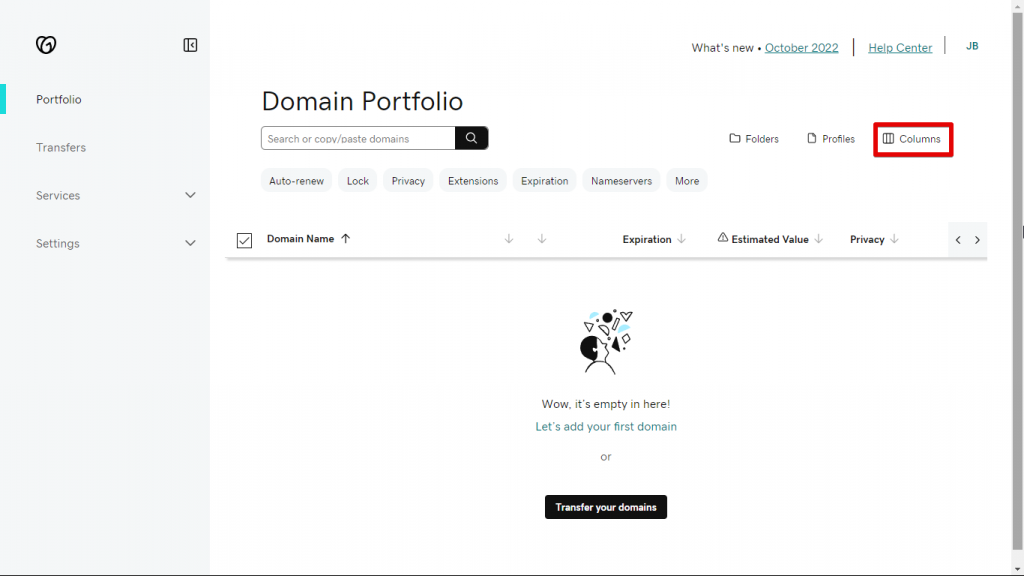Open the Columns settings
The height and width of the screenshot is (576, 1024).
tap(912, 139)
